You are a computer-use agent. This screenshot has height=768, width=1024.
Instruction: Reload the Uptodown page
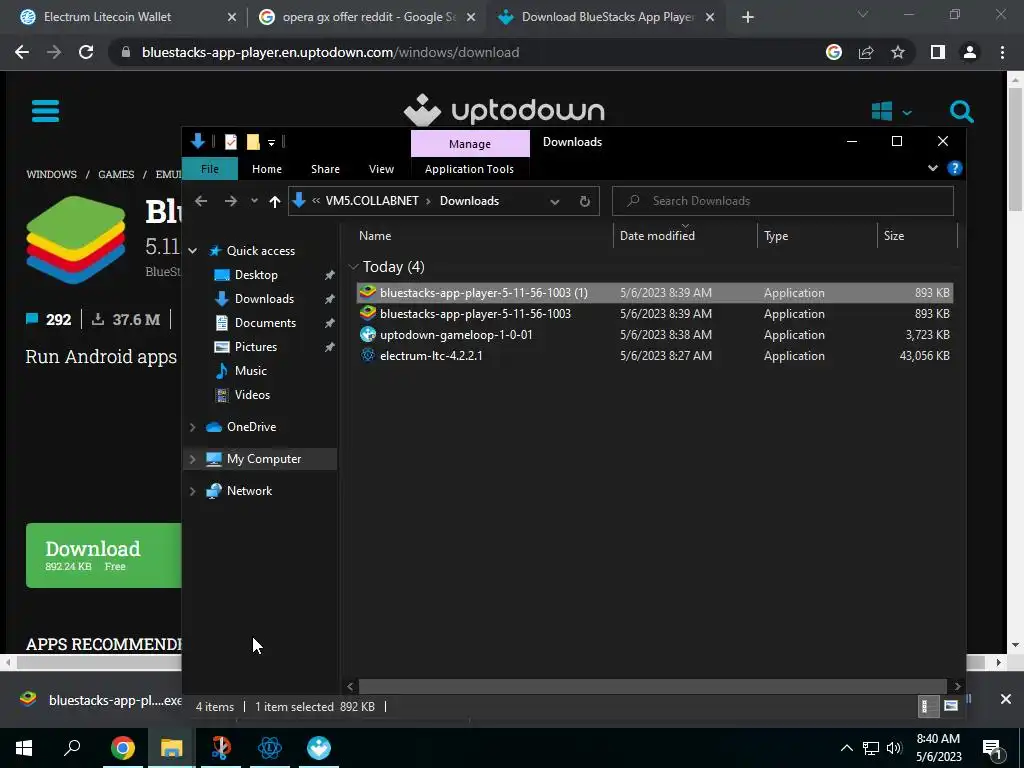coord(86,52)
